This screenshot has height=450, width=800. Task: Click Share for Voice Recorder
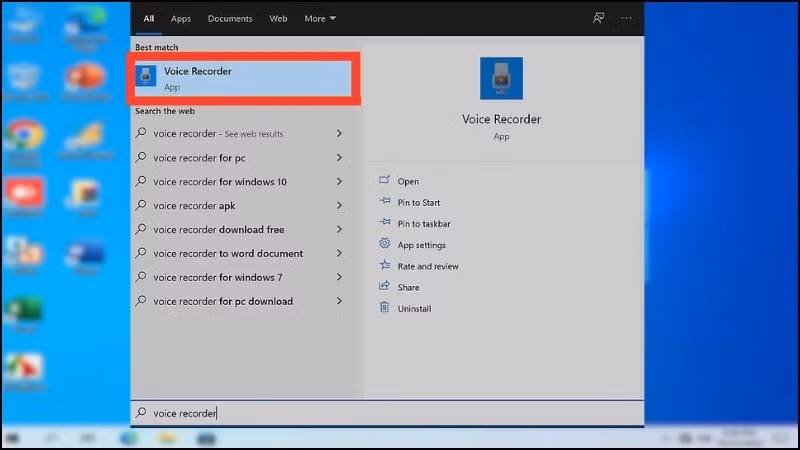(409, 288)
